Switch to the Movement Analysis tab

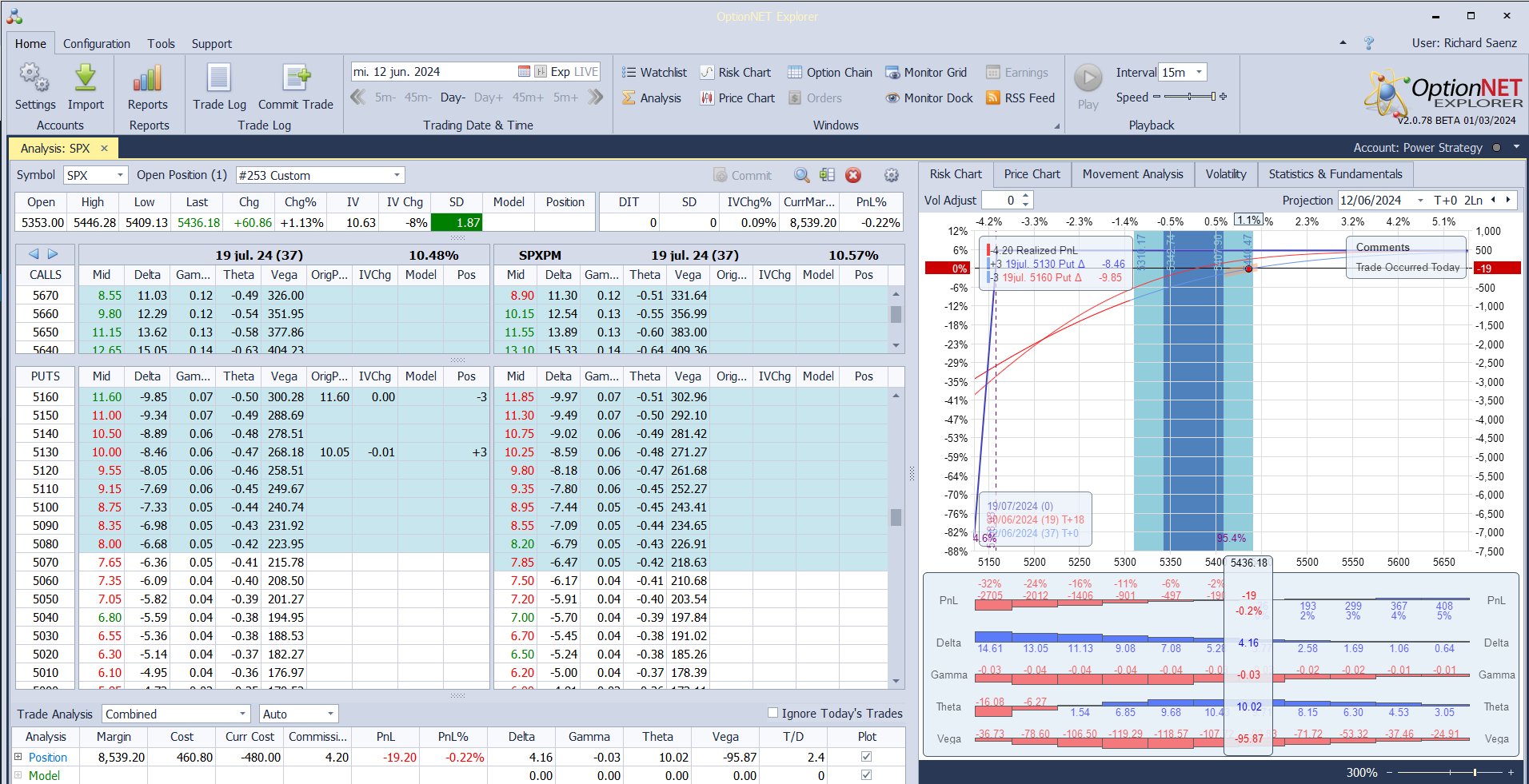(1132, 174)
